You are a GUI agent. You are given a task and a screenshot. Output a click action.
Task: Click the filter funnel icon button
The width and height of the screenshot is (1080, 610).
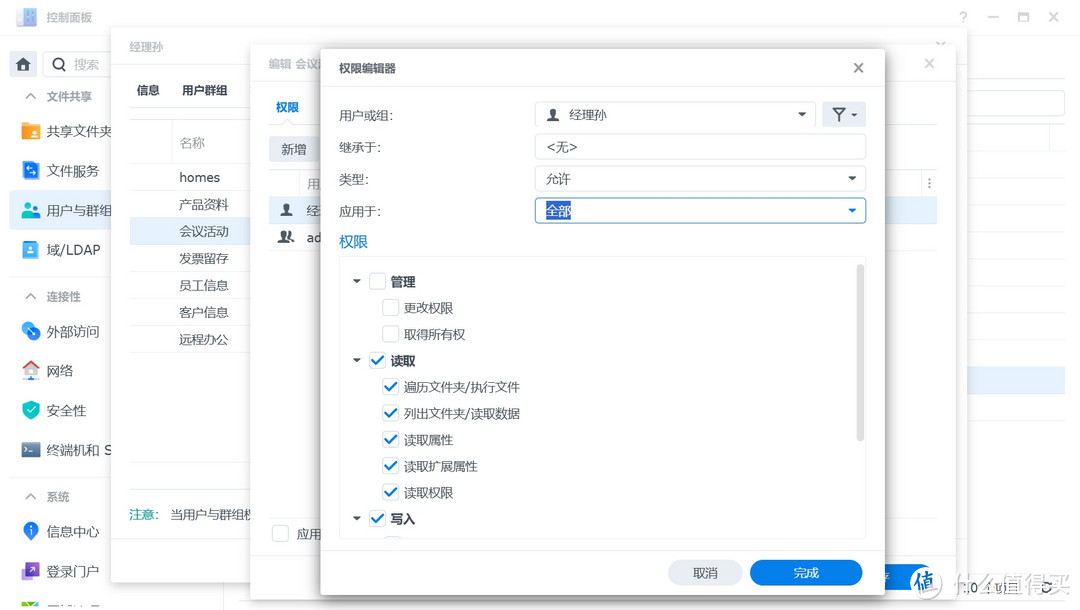point(843,115)
